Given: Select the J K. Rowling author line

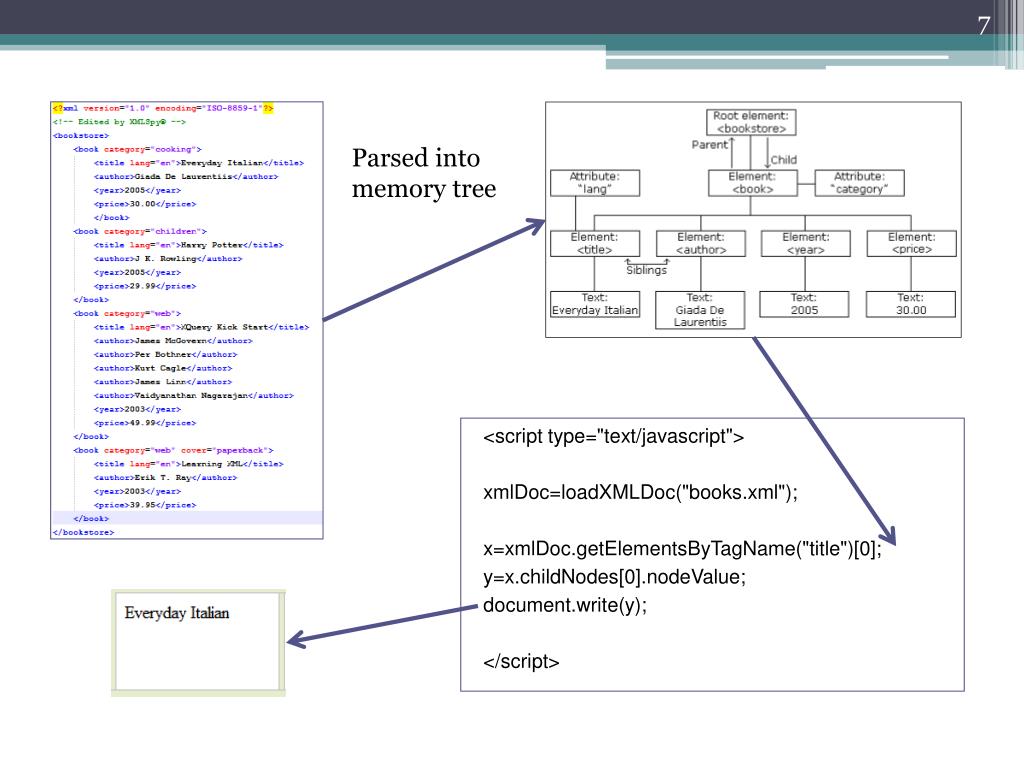Looking at the screenshot, I should 168,259.
